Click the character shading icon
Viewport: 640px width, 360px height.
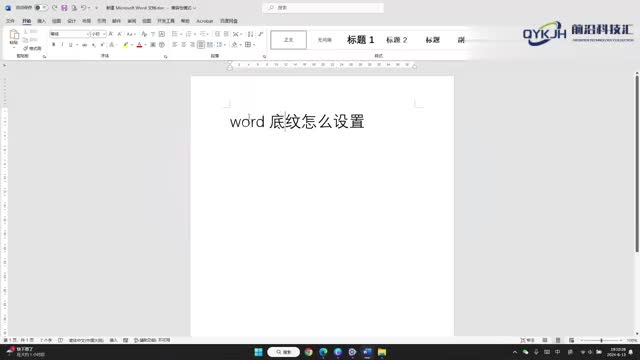(x=153, y=44)
